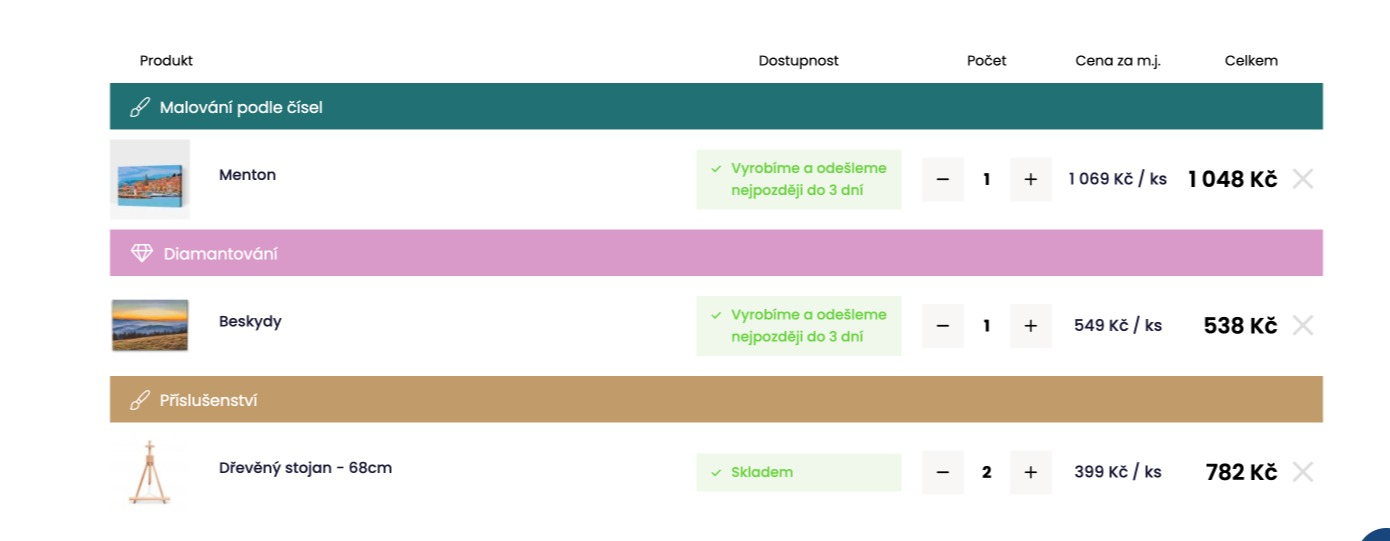This screenshot has width=1390, height=541.
Task: Click the diamond icon in Diamantování header
Action: (x=142, y=254)
